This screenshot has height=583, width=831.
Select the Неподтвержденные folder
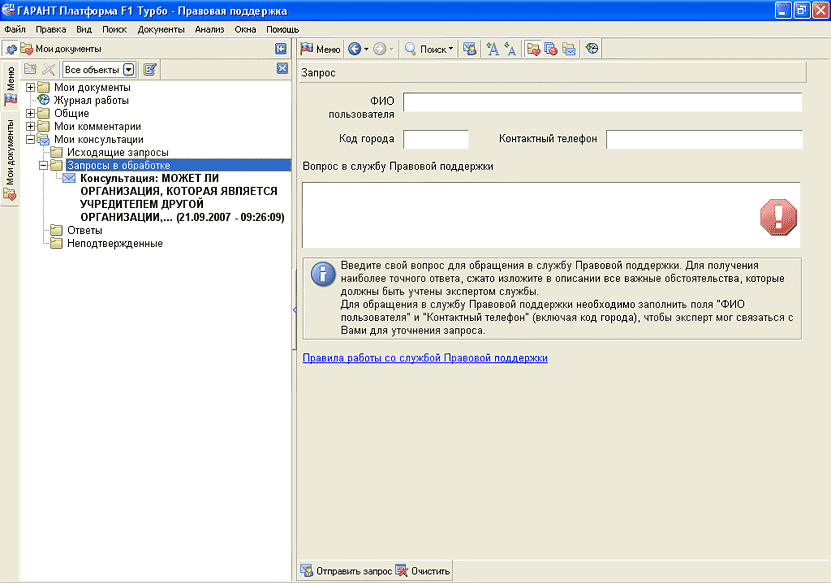click(114, 244)
